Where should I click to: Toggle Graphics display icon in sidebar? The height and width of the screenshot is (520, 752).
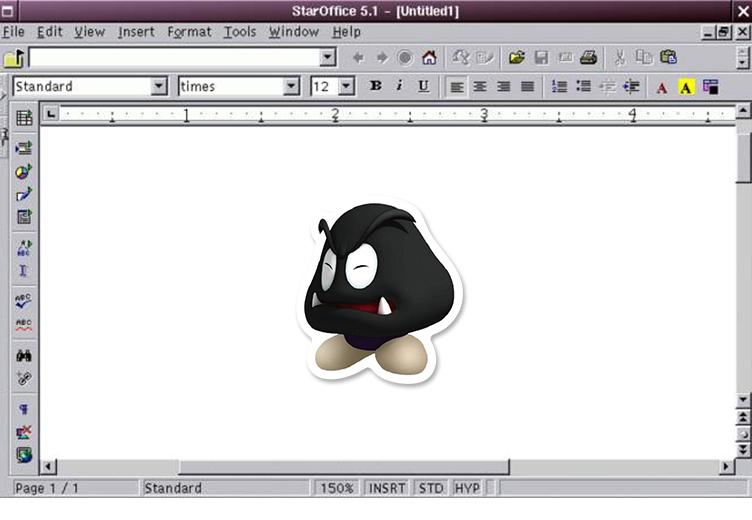click(24, 432)
